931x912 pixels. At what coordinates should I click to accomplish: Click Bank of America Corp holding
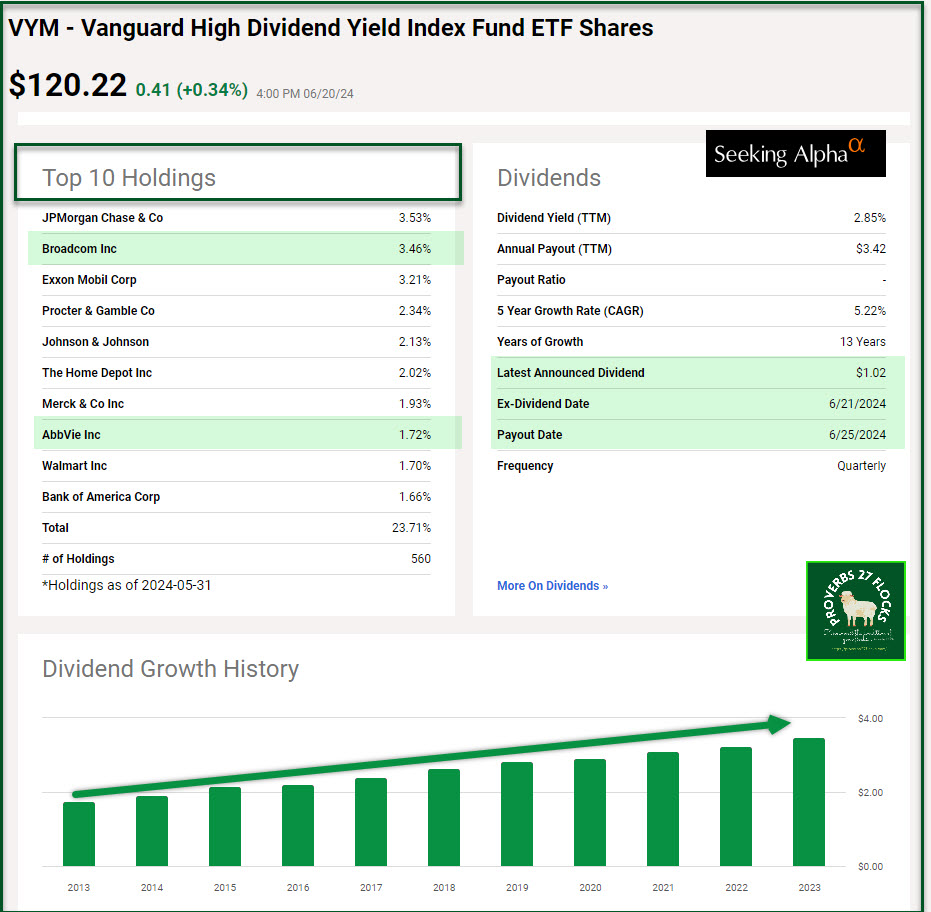(x=101, y=497)
